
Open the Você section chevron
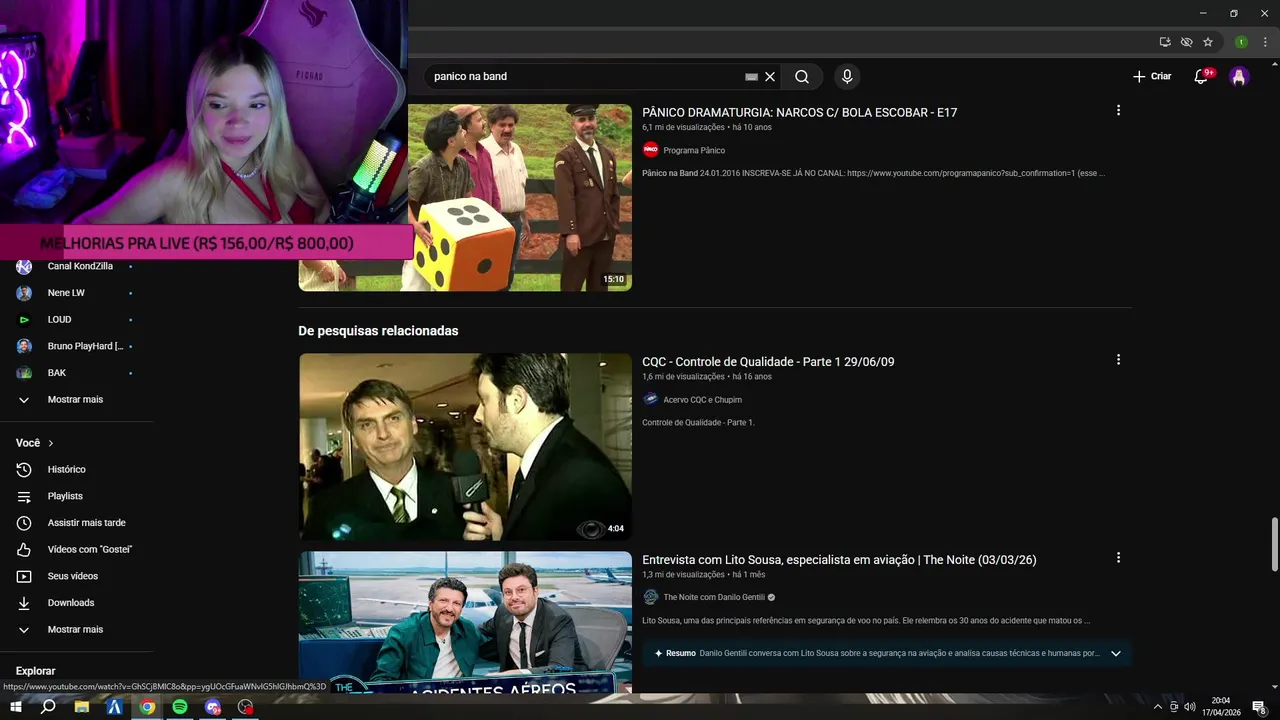tap(51, 443)
